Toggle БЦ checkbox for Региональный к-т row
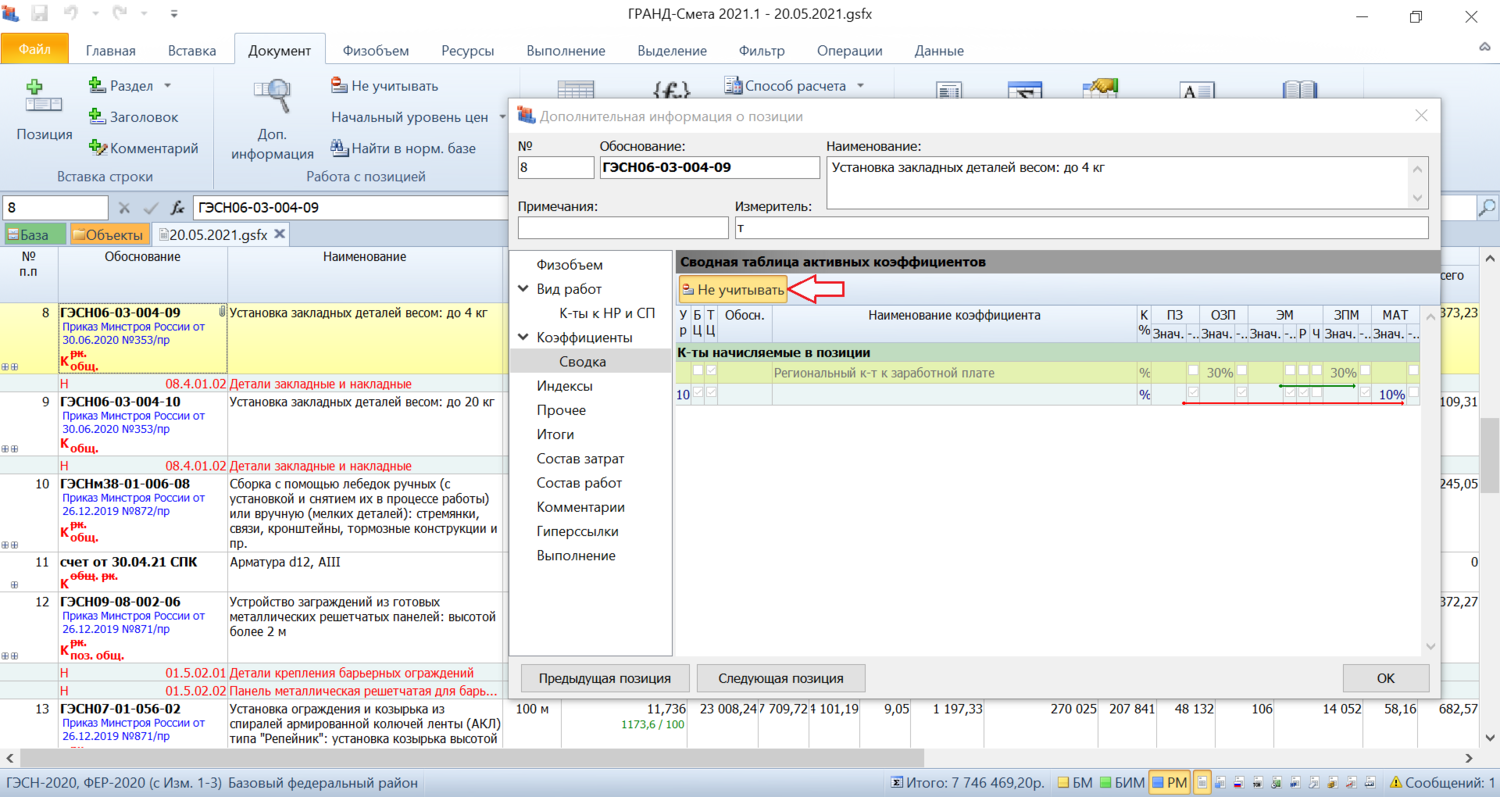The image size is (1500, 797). point(698,372)
